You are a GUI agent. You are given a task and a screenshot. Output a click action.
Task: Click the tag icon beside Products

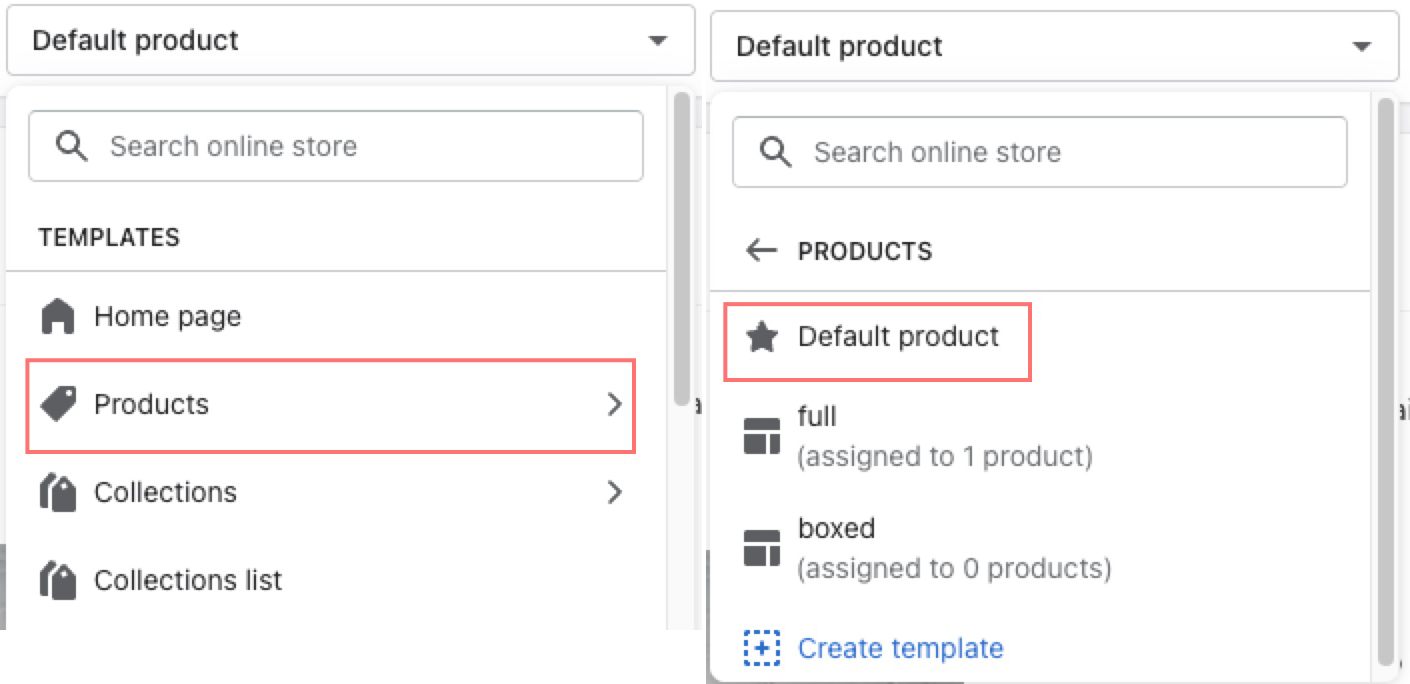click(x=58, y=404)
